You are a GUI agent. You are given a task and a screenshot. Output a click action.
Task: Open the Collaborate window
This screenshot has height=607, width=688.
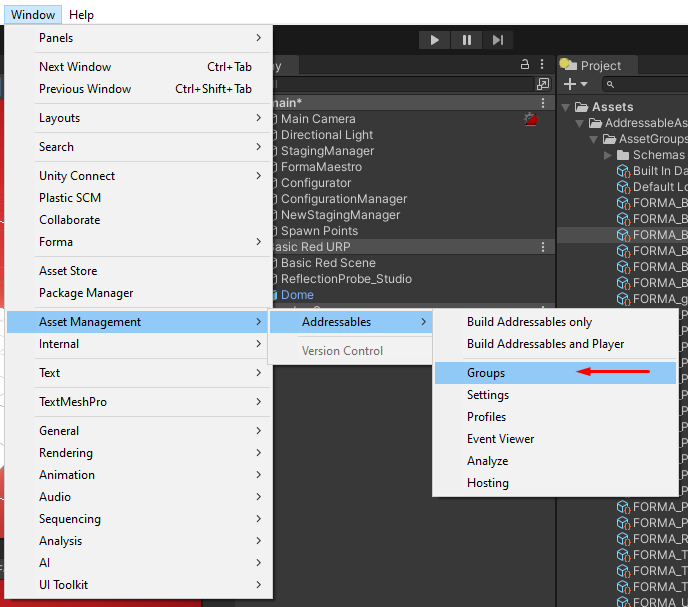[x=139, y=219]
